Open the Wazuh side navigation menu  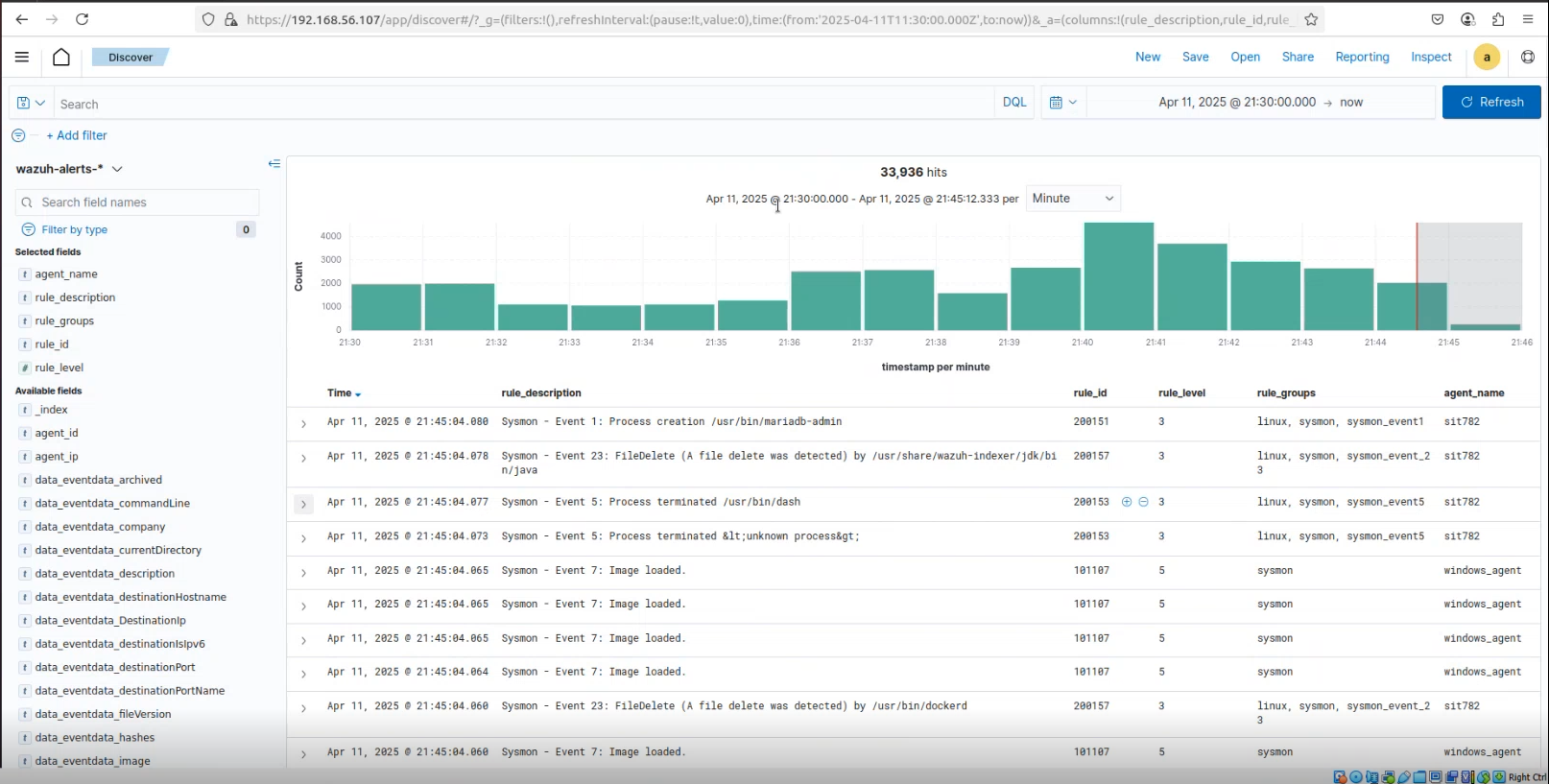click(x=22, y=57)
